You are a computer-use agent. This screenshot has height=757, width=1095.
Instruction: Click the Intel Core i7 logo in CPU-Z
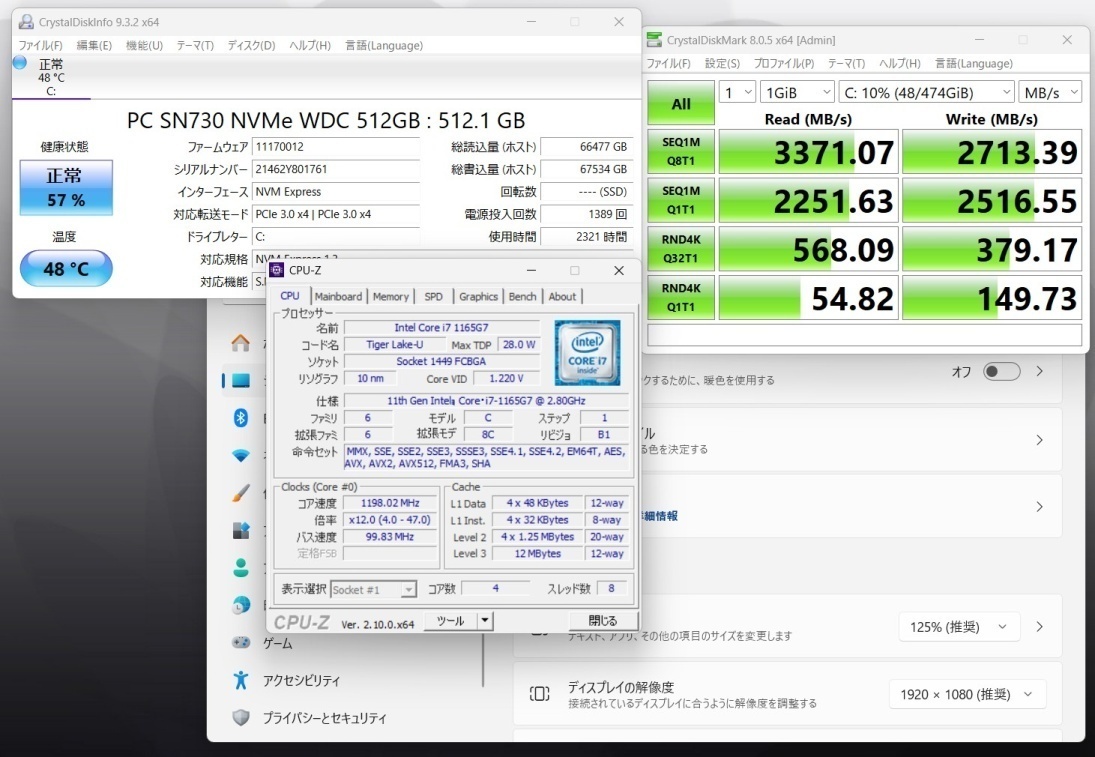(x=587, y=353)
